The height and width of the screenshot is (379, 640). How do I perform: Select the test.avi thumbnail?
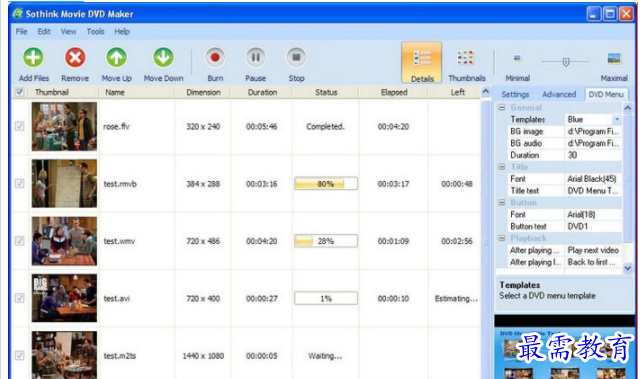[64, 298]
